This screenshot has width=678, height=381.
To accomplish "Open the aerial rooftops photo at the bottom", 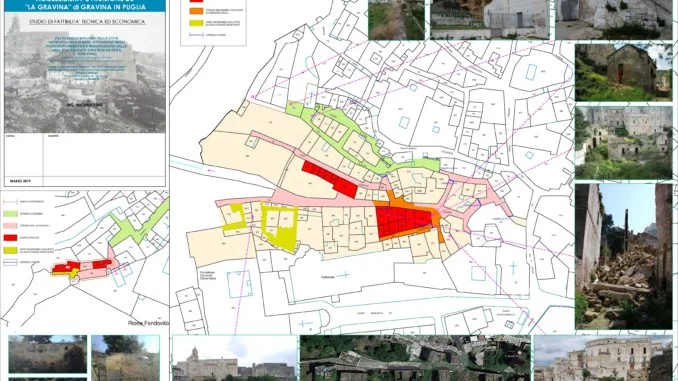I will (415, 358).
